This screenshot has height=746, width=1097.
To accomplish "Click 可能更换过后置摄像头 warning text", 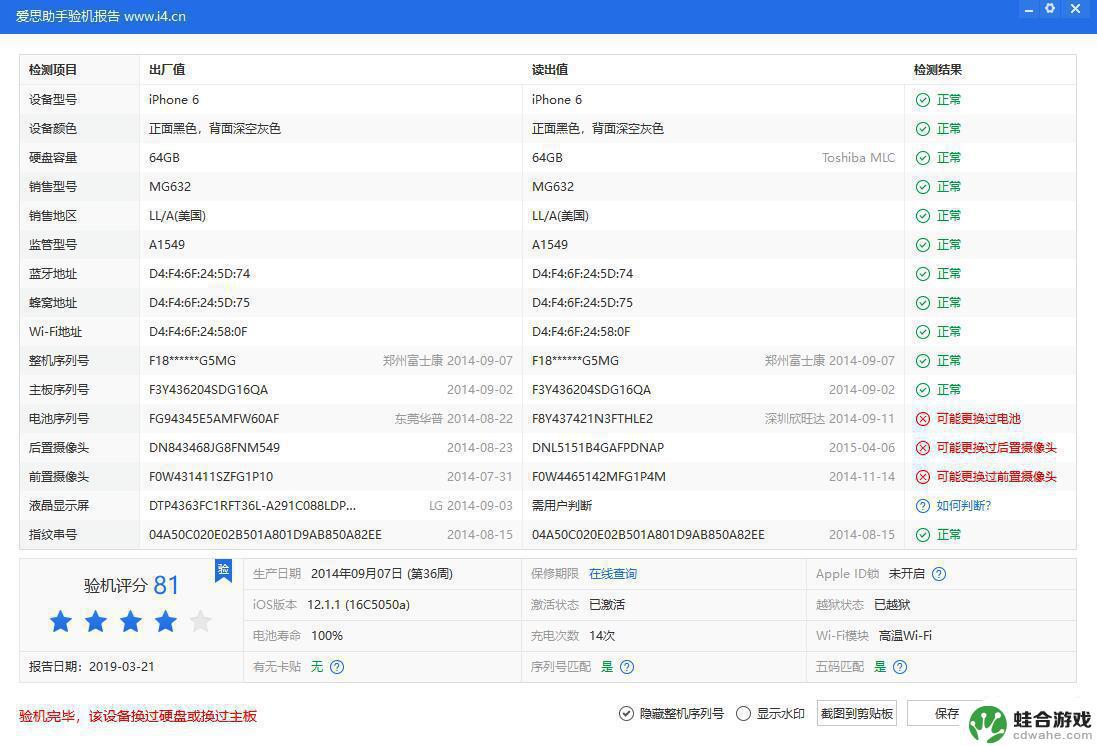I will (996, 448).
